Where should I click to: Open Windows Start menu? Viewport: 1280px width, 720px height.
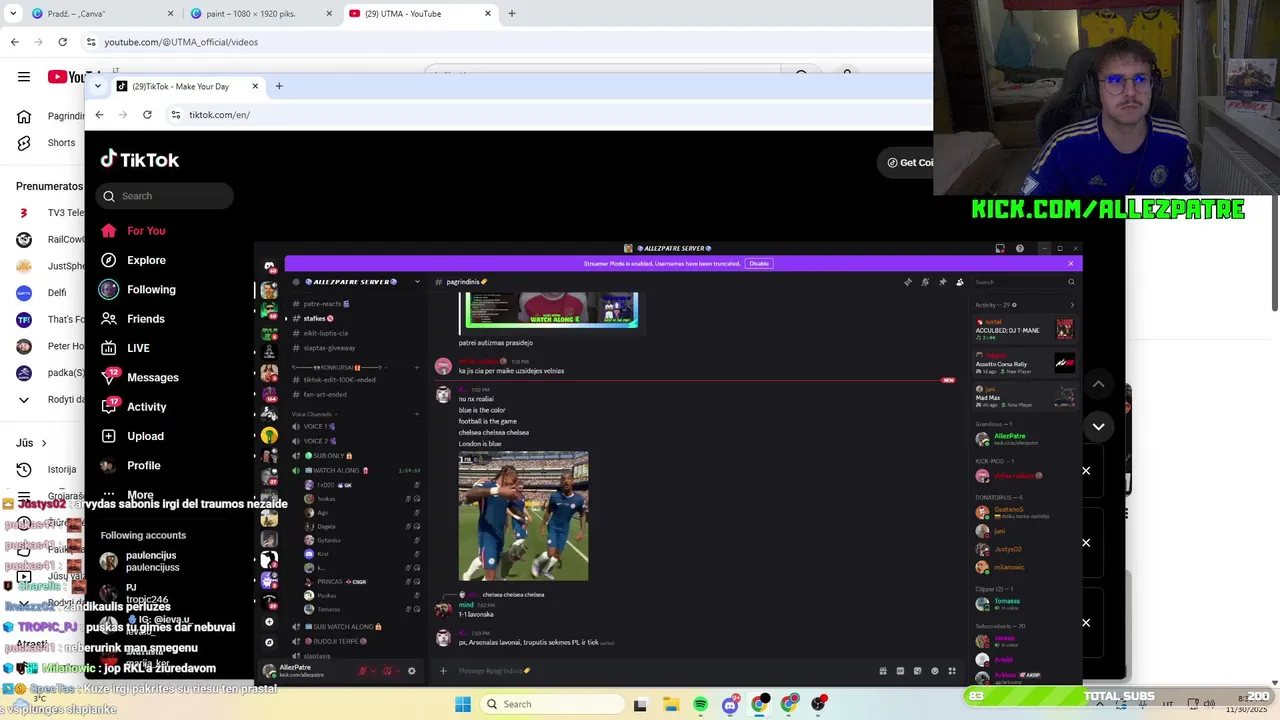463,704
